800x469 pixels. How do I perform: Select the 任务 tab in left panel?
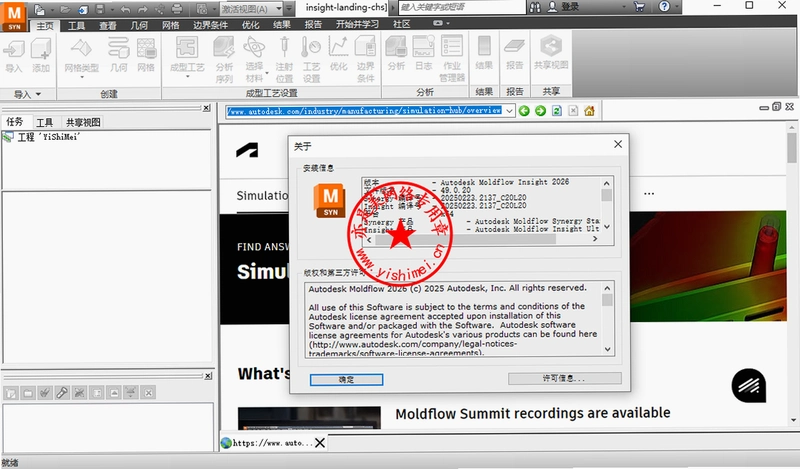[x=15, y=122]
